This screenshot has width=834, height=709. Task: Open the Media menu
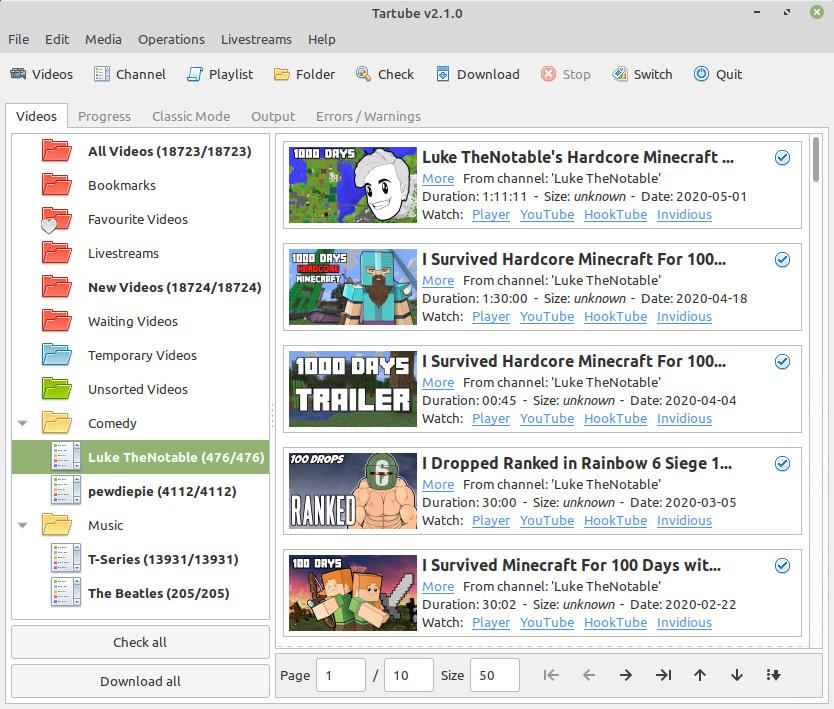(x=103, y=39)
